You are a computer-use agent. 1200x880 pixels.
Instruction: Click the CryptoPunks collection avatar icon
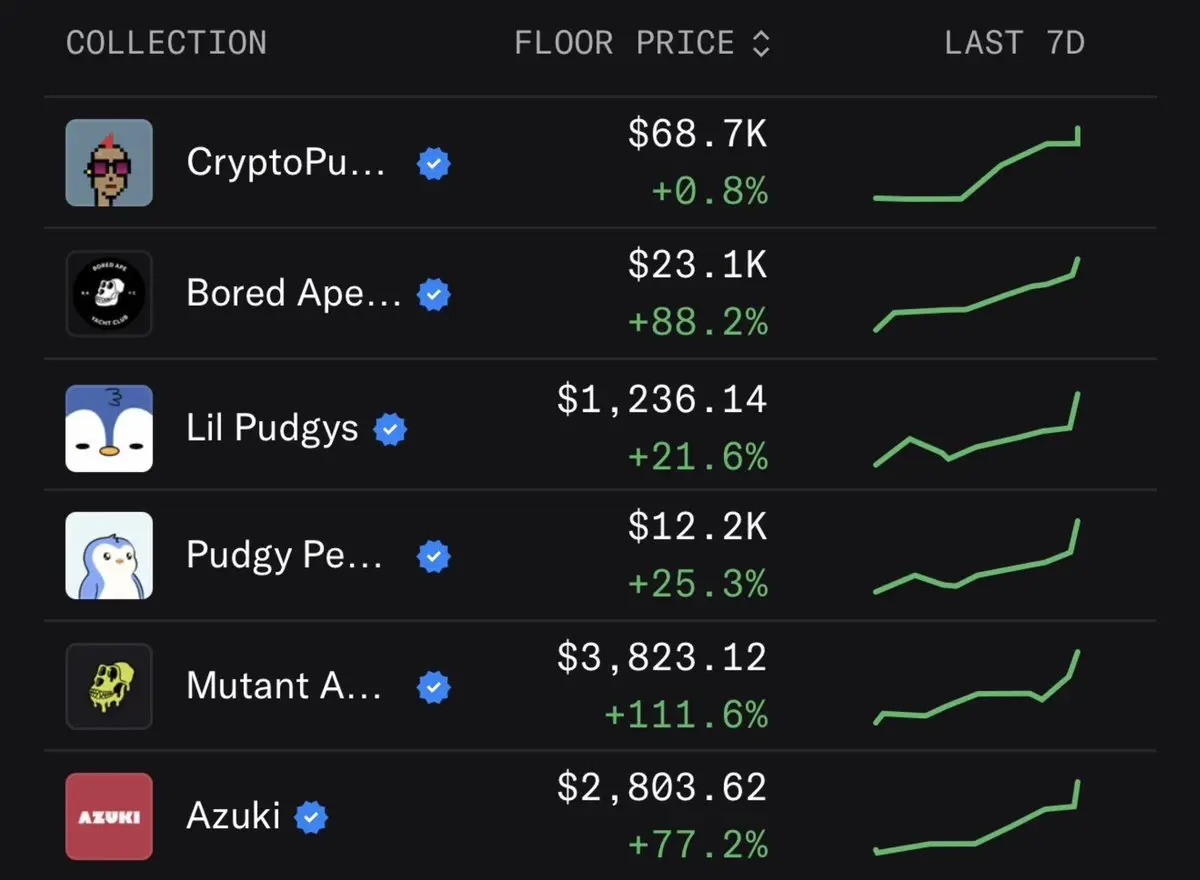109,163
